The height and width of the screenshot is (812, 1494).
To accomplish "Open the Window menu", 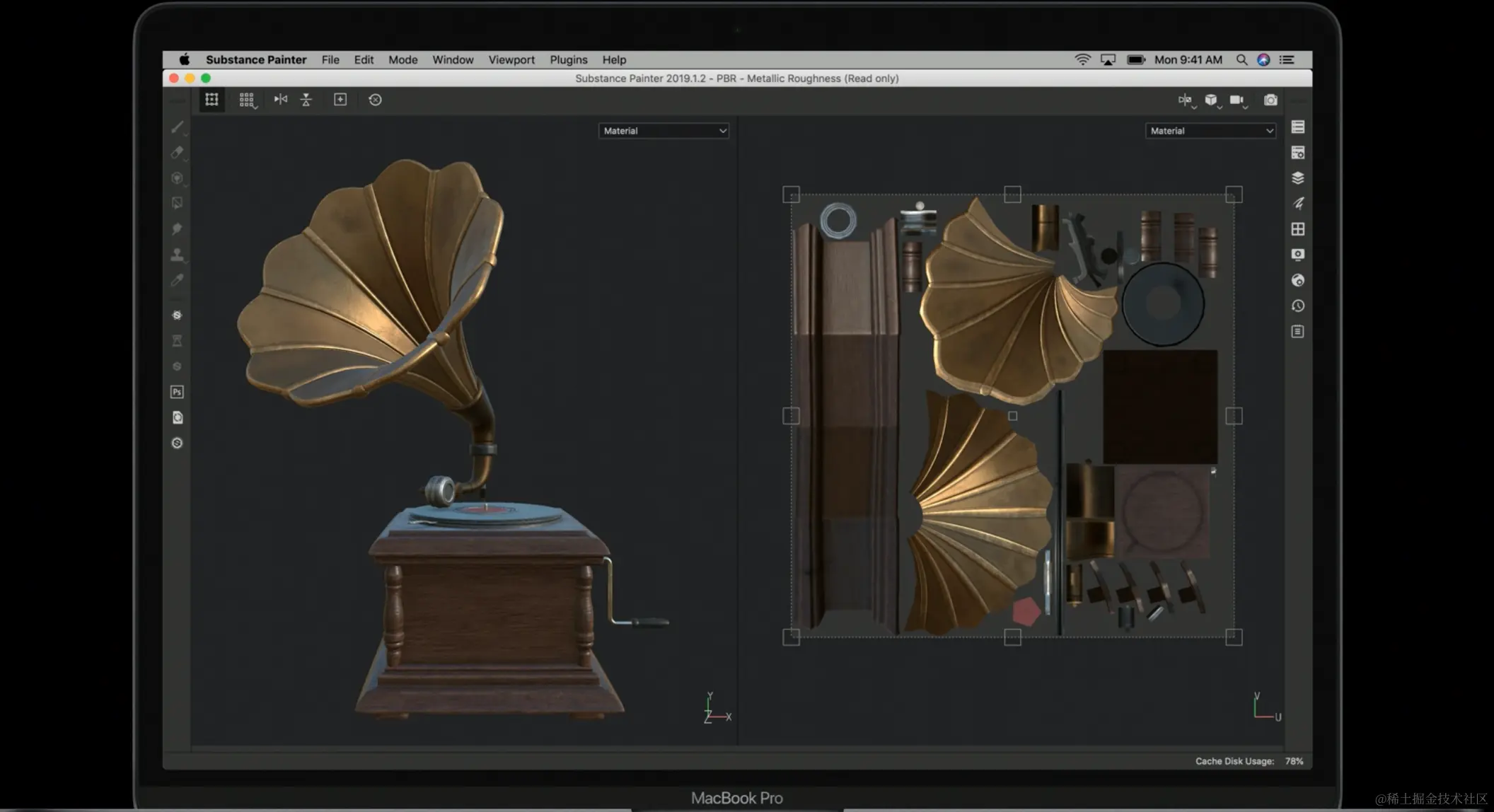I will tap(453, 60).
